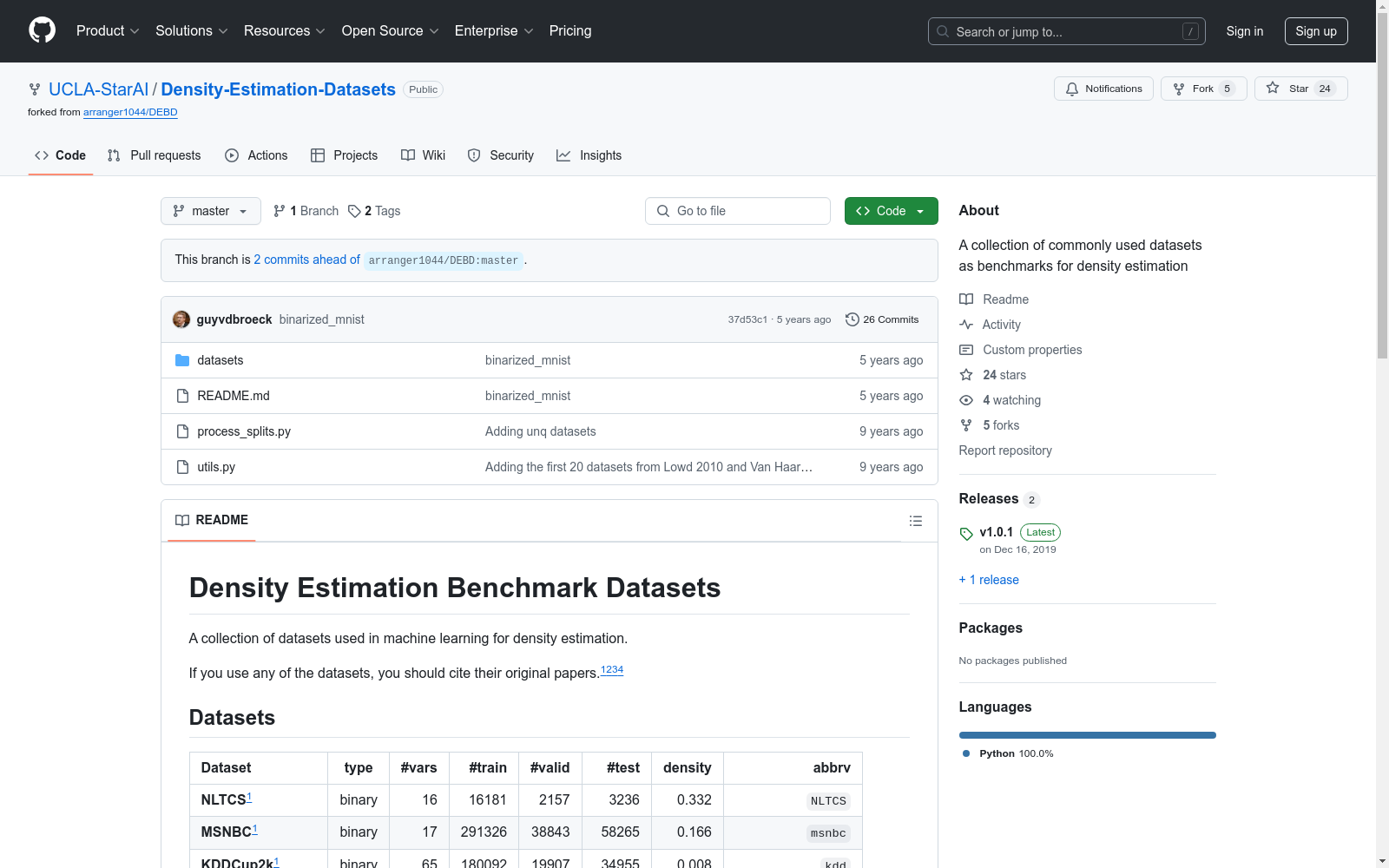Go to the Pricing page
Screen dimensions: 1389x868
coord(570,31)
